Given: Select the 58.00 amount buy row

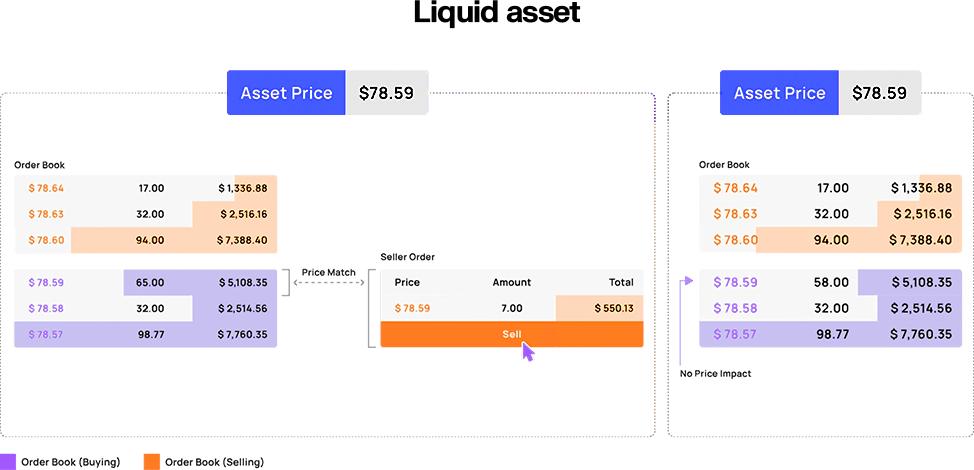Looking at the screenshot, I should (831, 283).
